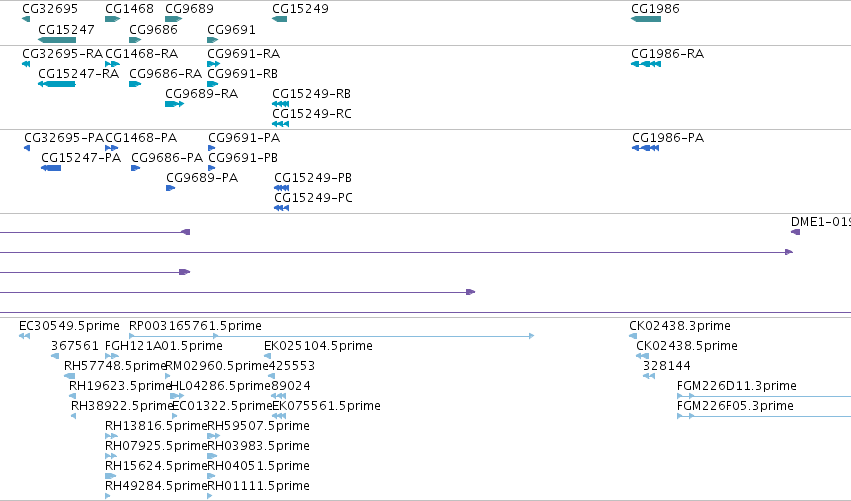This screenshot has width=851, height=501.
Task: Click the RH13816.5prime label
Action: click(x=156, y=426)
